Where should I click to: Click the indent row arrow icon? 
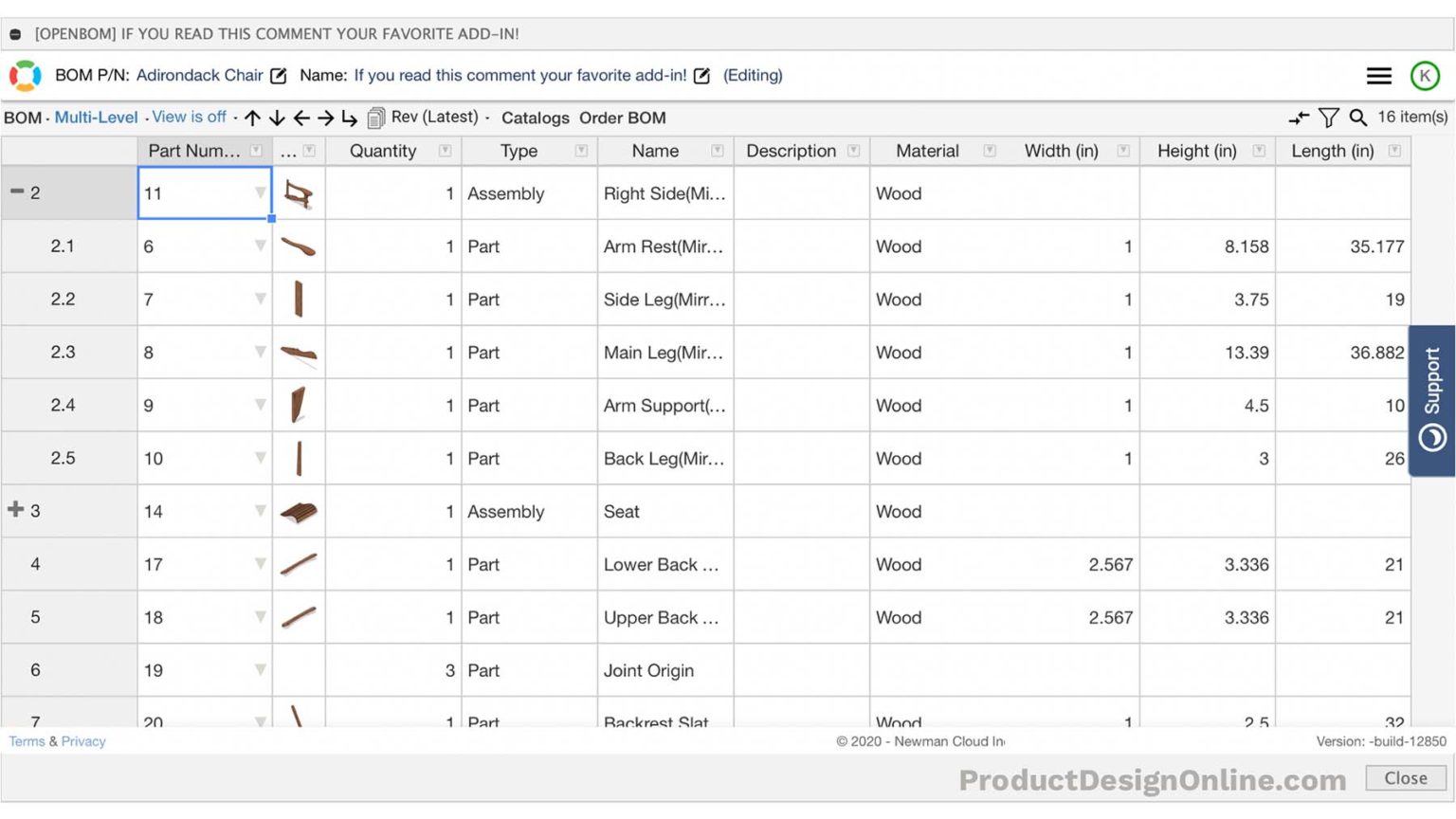coord(349,118)
